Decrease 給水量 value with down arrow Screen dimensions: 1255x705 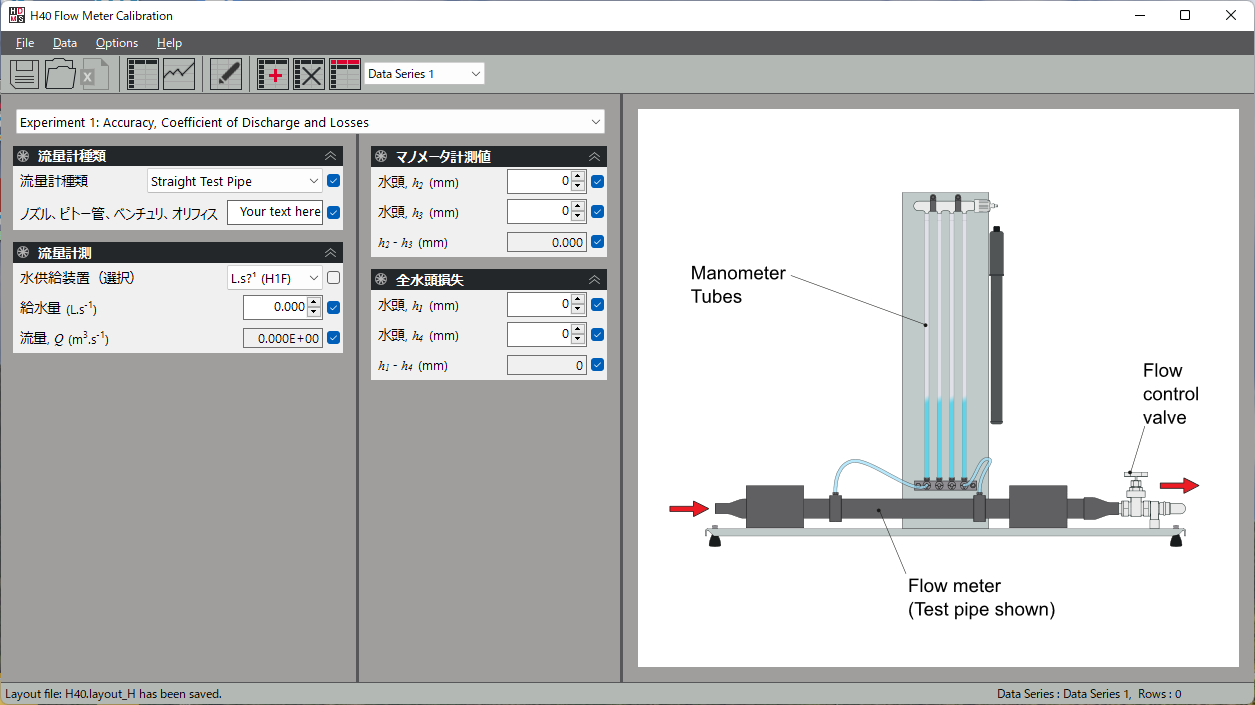(314, 313)
